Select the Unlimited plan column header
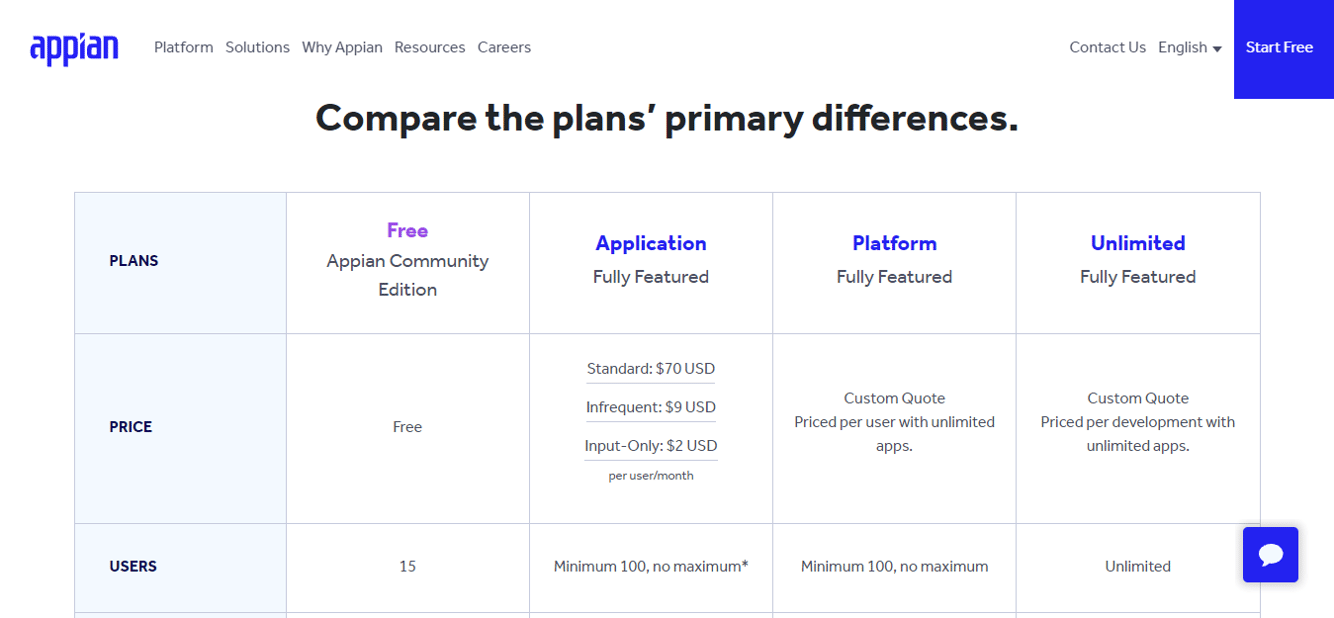This screenshot has height=618, width=1334. (1137, 243)
